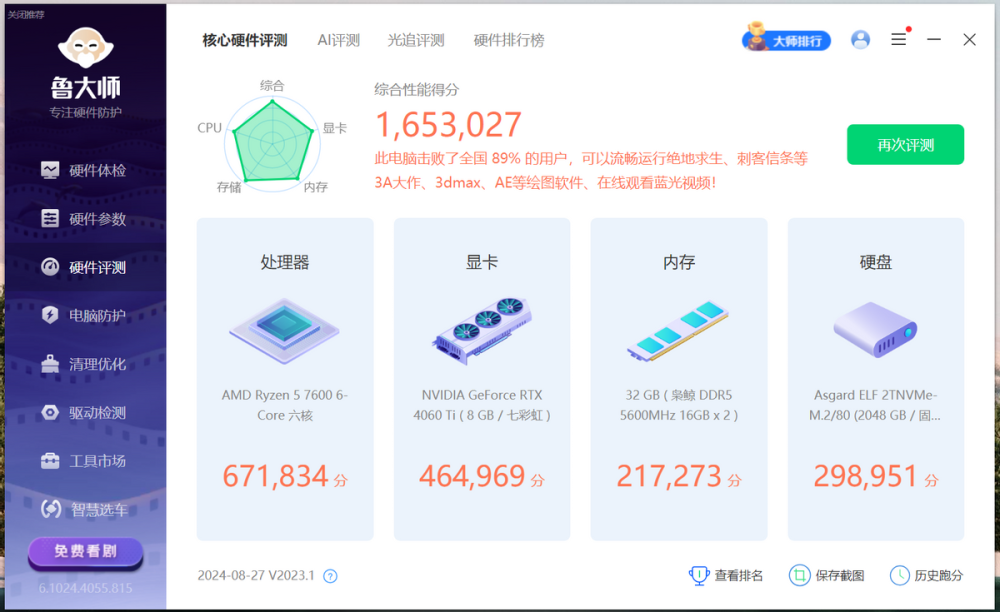Click the memory stick icon
Image resolution: width=1000 pixels, height=612 pixels.
tap(679, 331)
